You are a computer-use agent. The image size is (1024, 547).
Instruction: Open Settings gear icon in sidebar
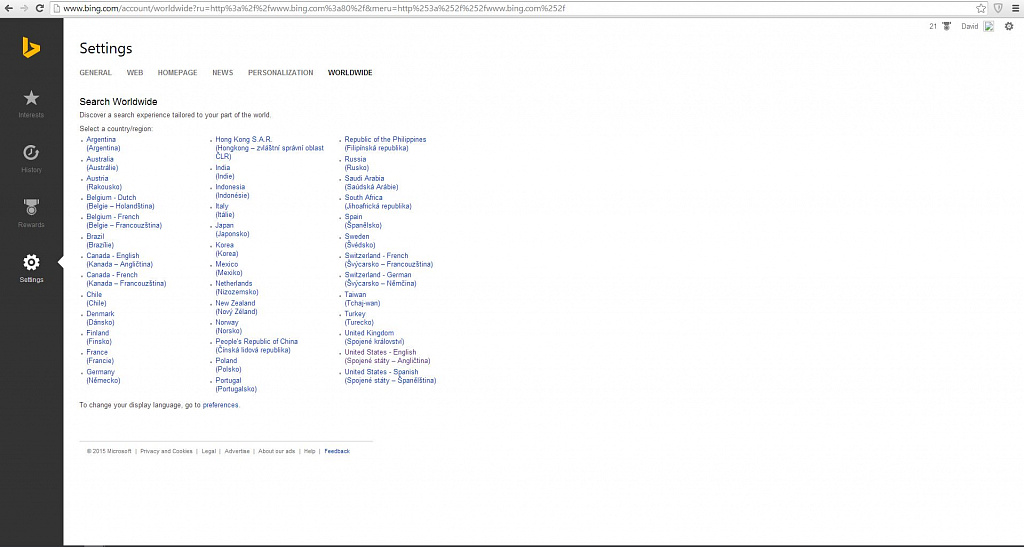pyautogui.click(x=31, y=262)
